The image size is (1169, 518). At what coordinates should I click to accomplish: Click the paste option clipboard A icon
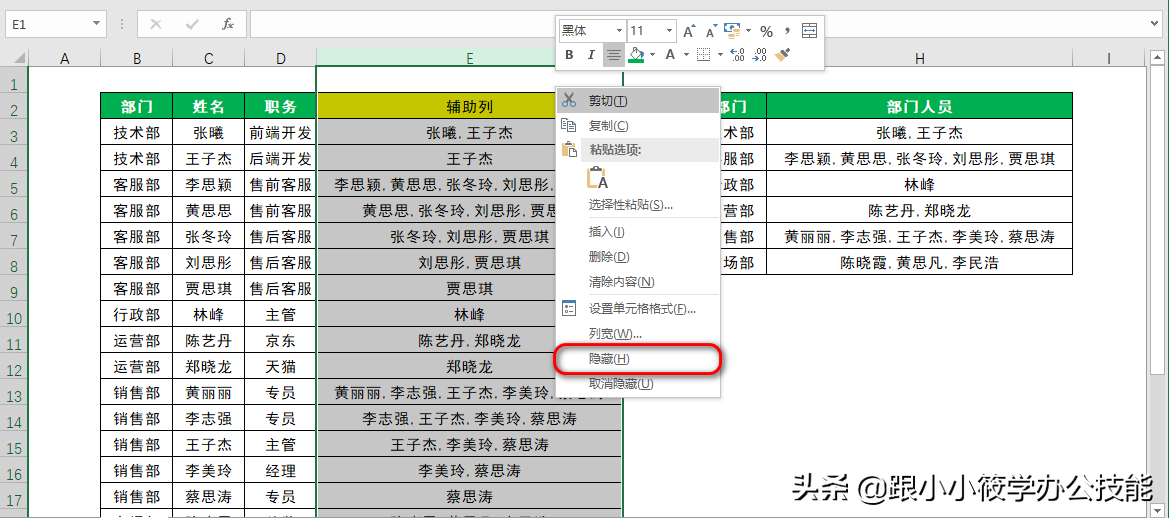click(x=597, y=177)
